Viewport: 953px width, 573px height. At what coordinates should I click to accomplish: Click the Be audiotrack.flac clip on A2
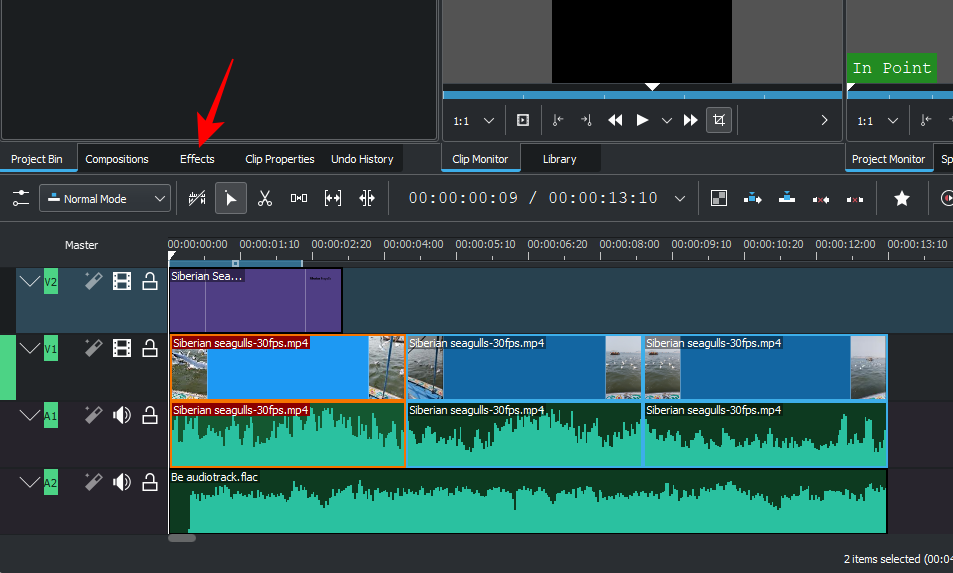pos(528,505)
